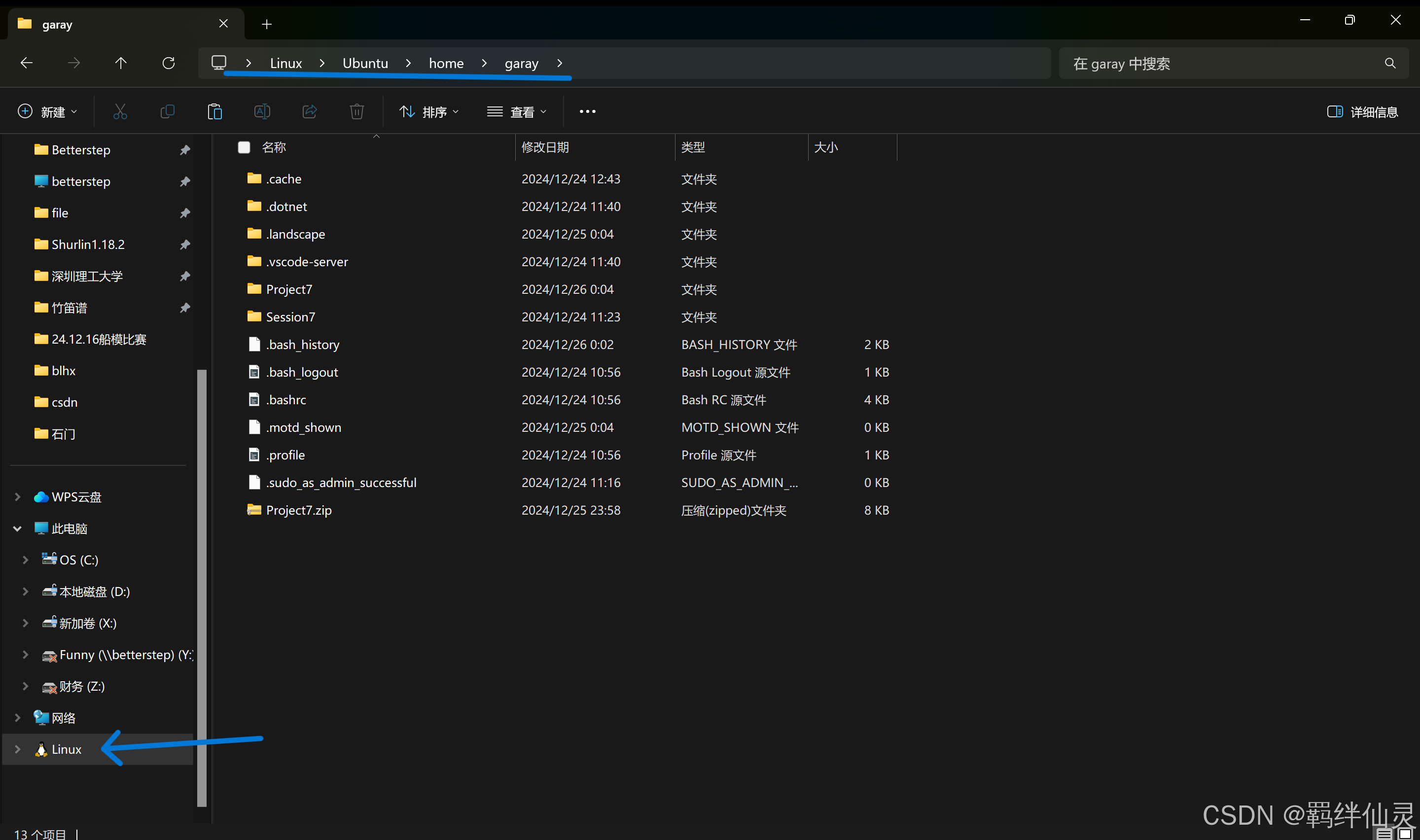
Task: Collapse the 此电脑 tree node
Action: click(x=18, y=528)
